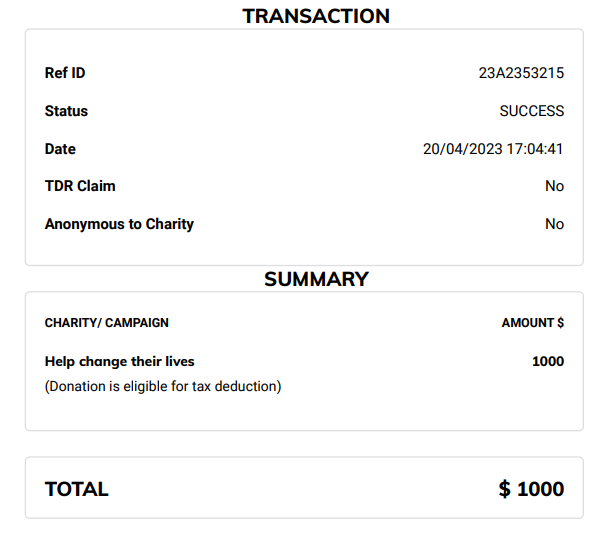
Task: Click the AMOUNT $ column header
Action: click(532, 323)
